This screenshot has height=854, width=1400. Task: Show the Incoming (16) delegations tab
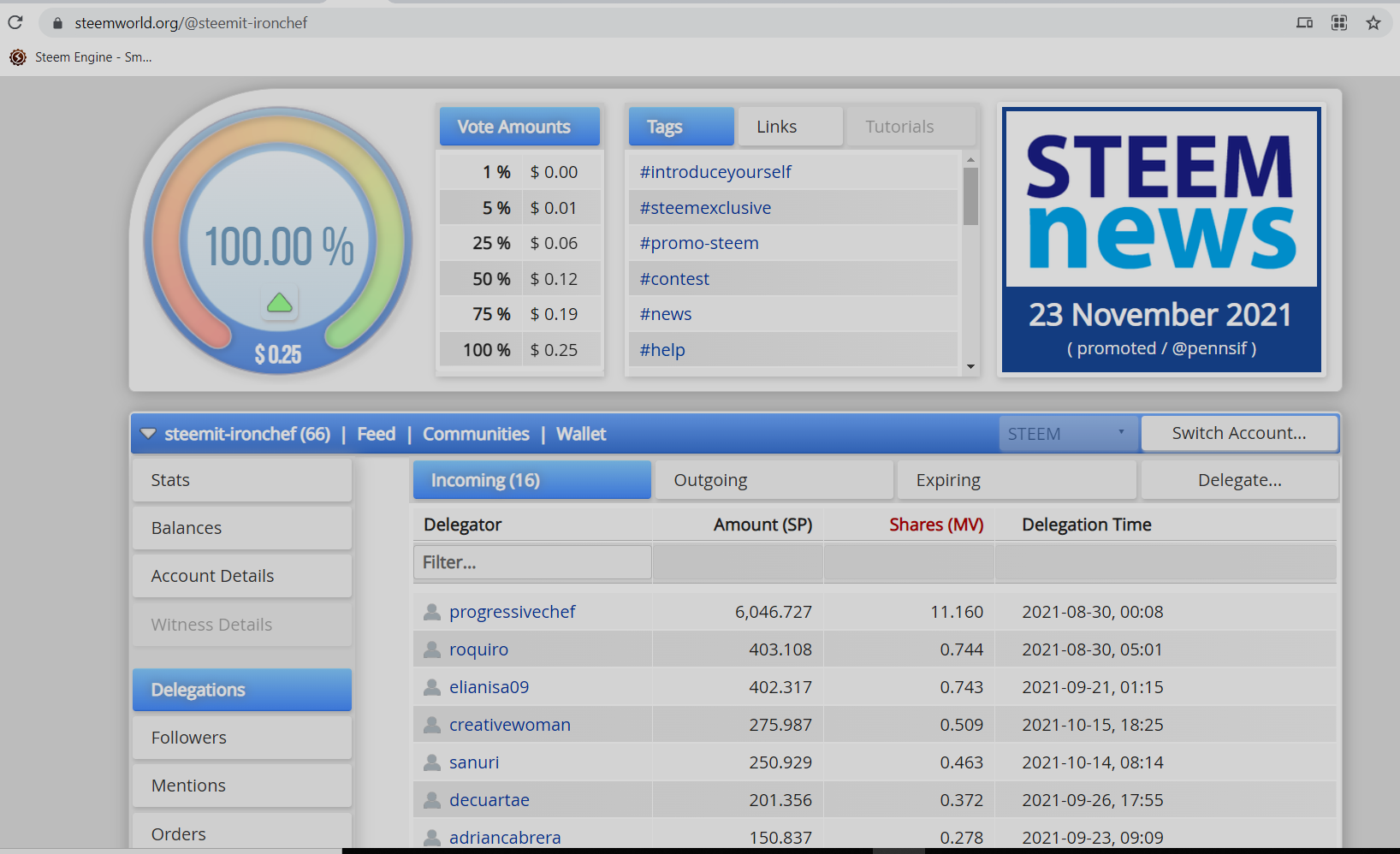tap(532, 480)
